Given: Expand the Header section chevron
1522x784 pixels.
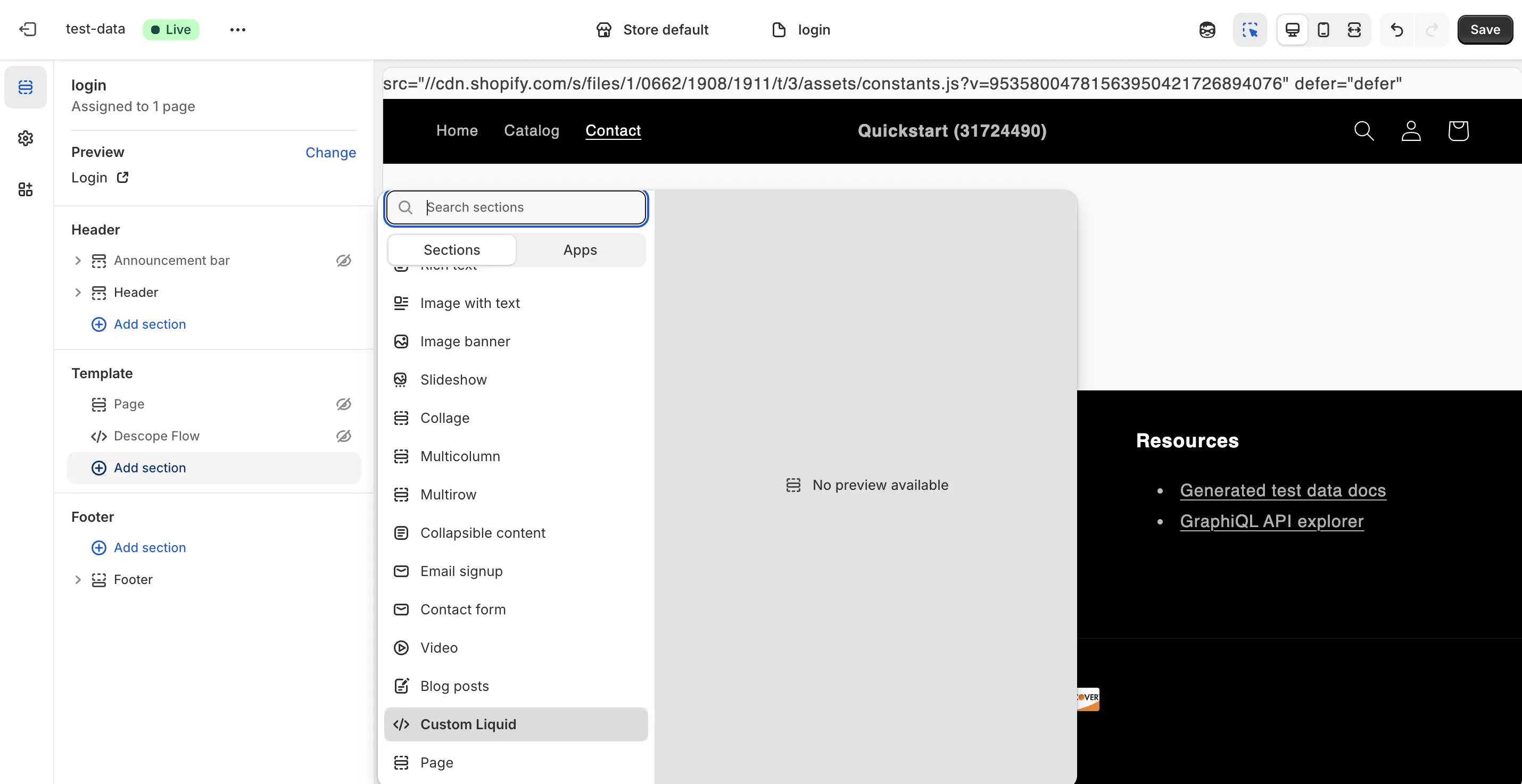Looking at the screenshot, I should click(x=77, y=292).
